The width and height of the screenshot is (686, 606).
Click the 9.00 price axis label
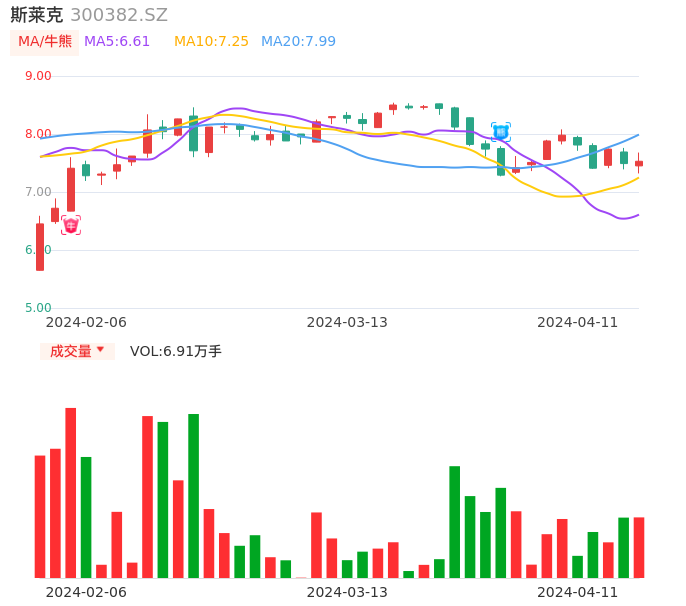38,76
